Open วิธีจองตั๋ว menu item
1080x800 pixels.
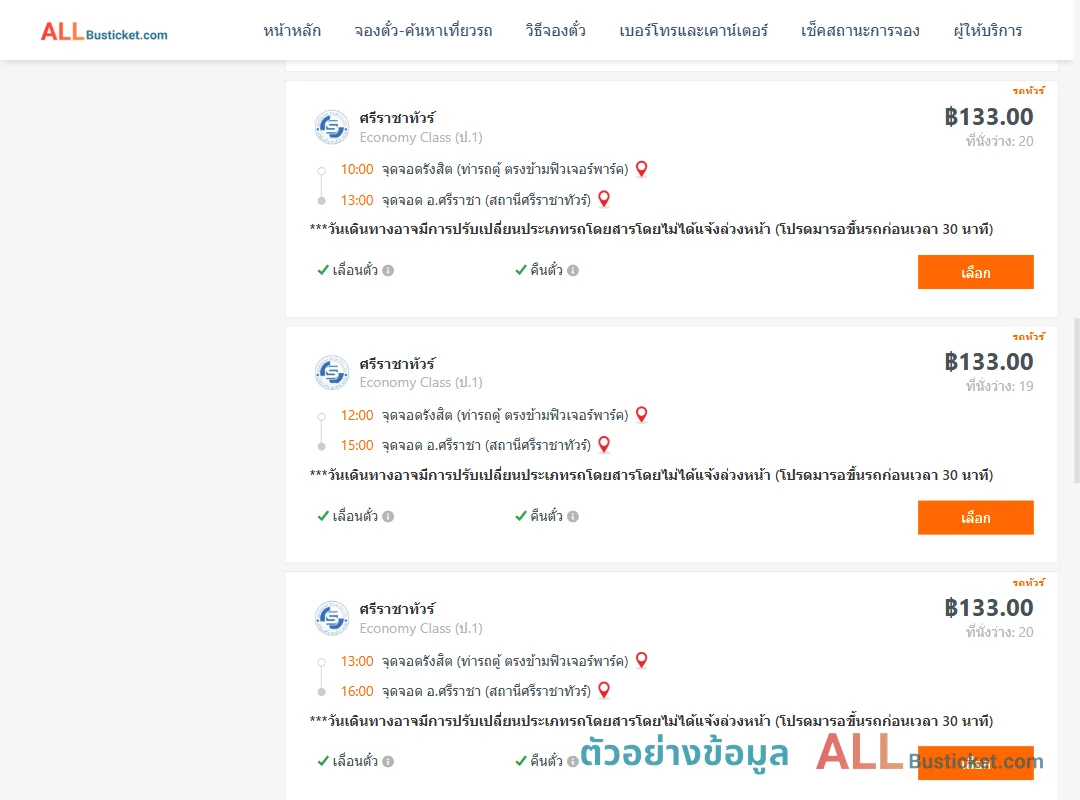(x=555, y=30)
